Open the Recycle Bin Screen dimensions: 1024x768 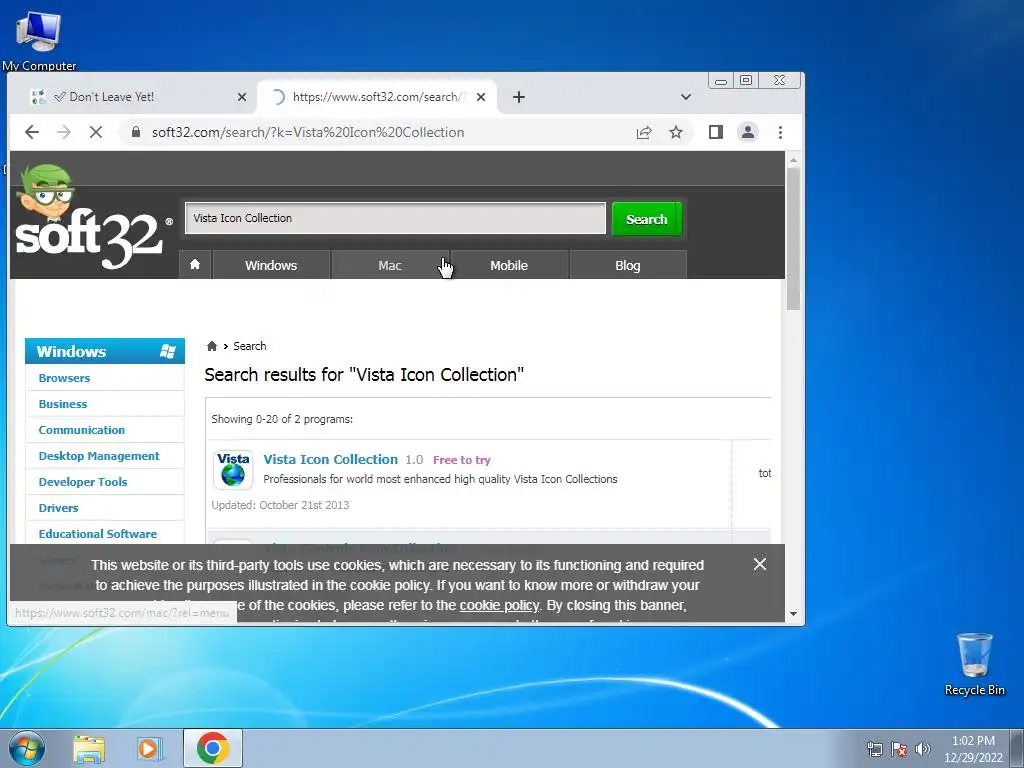pos(974,664)
